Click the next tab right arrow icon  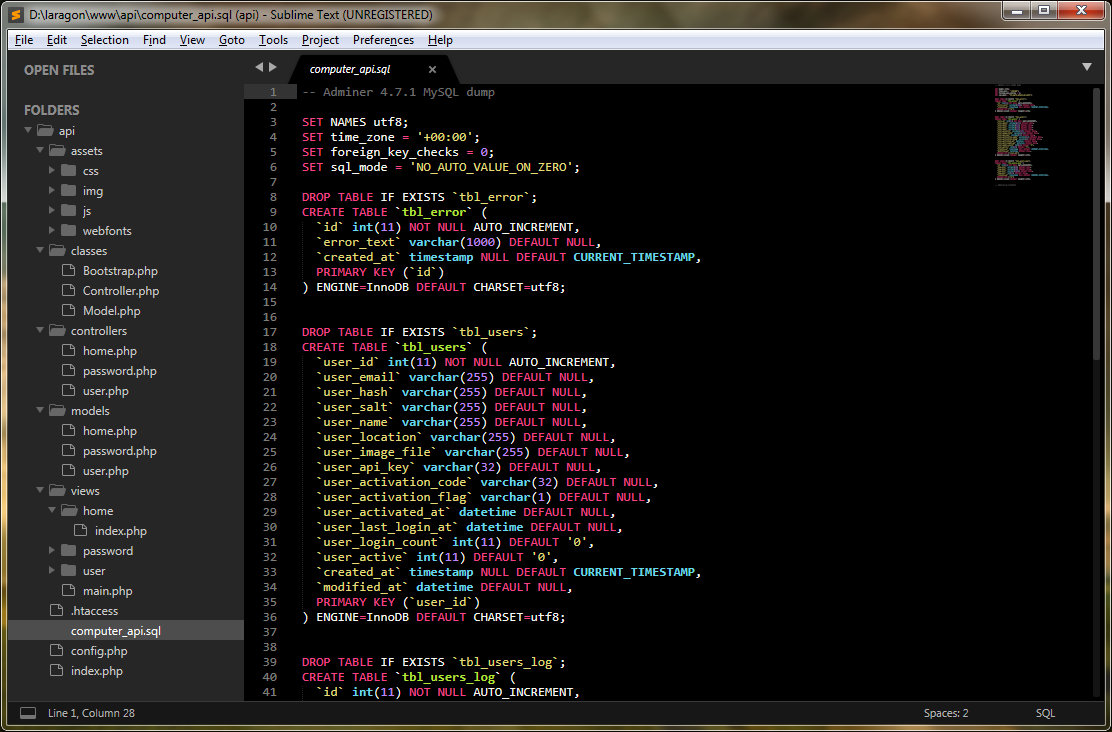(x=273, y=67)
